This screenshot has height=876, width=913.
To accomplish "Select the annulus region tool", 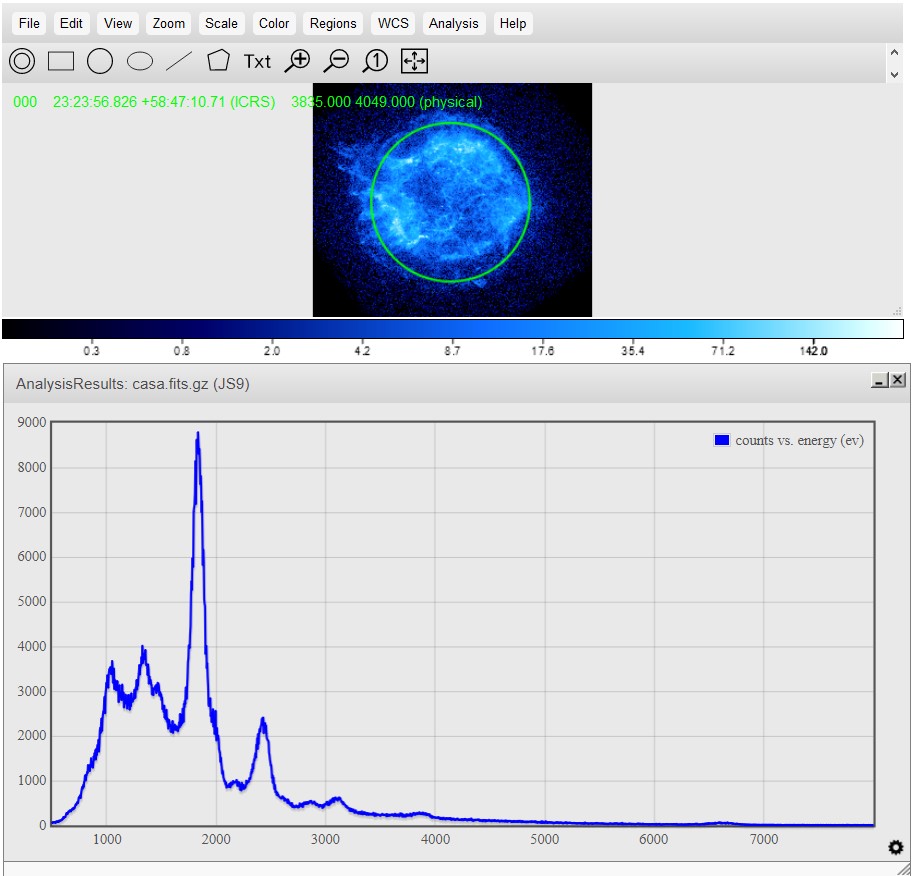I will tap(22, 61).
